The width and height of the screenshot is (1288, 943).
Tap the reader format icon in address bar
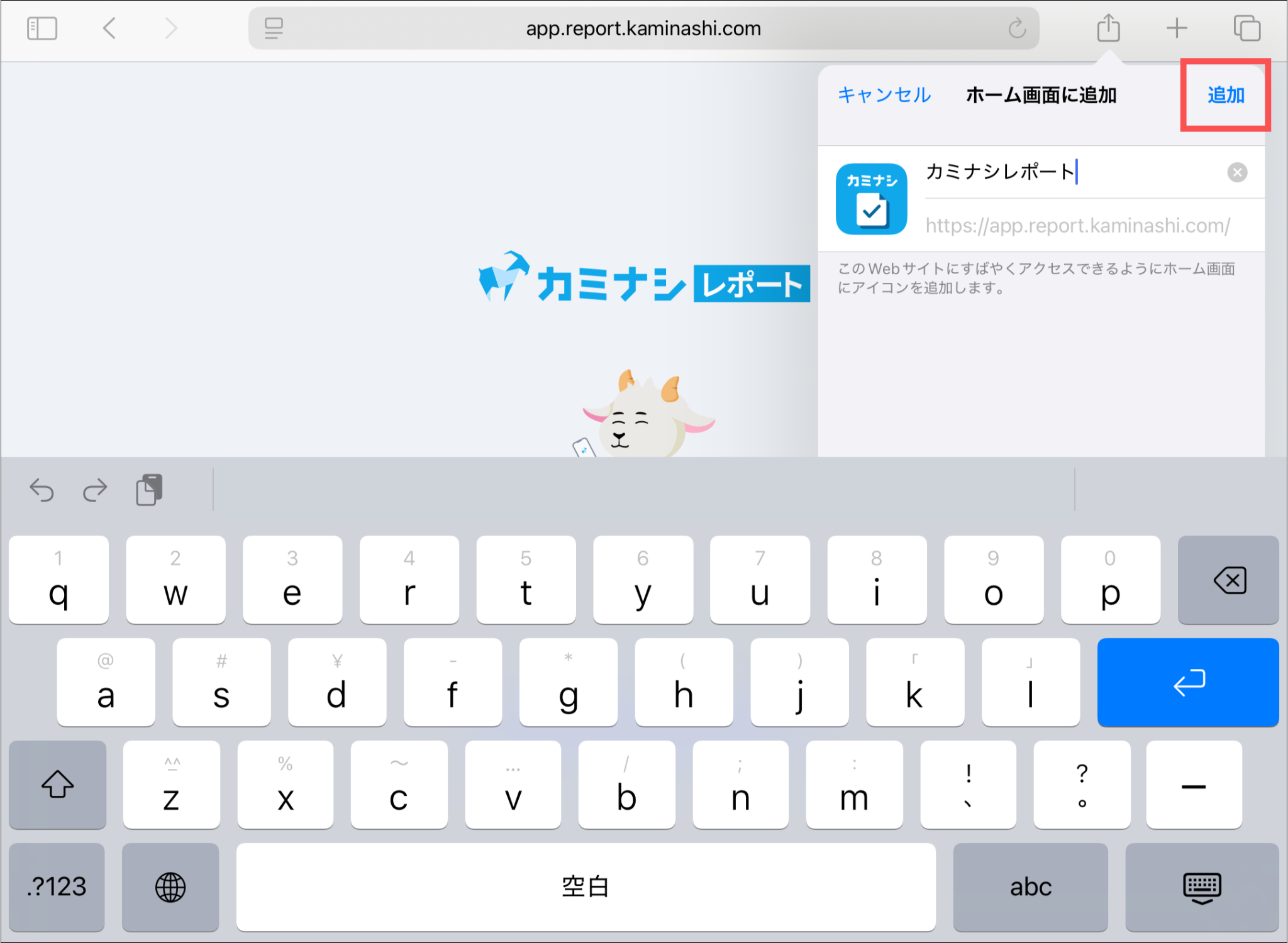click(x=274, y=28)
